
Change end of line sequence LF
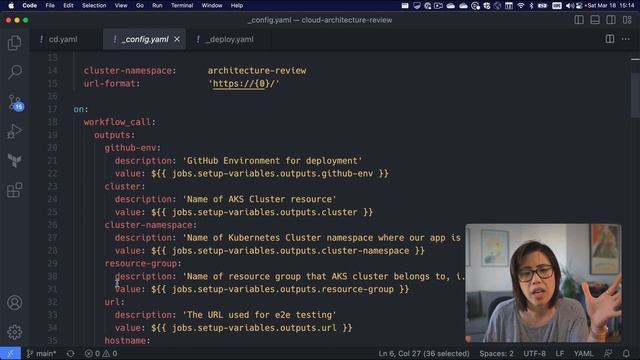point(560,353)
